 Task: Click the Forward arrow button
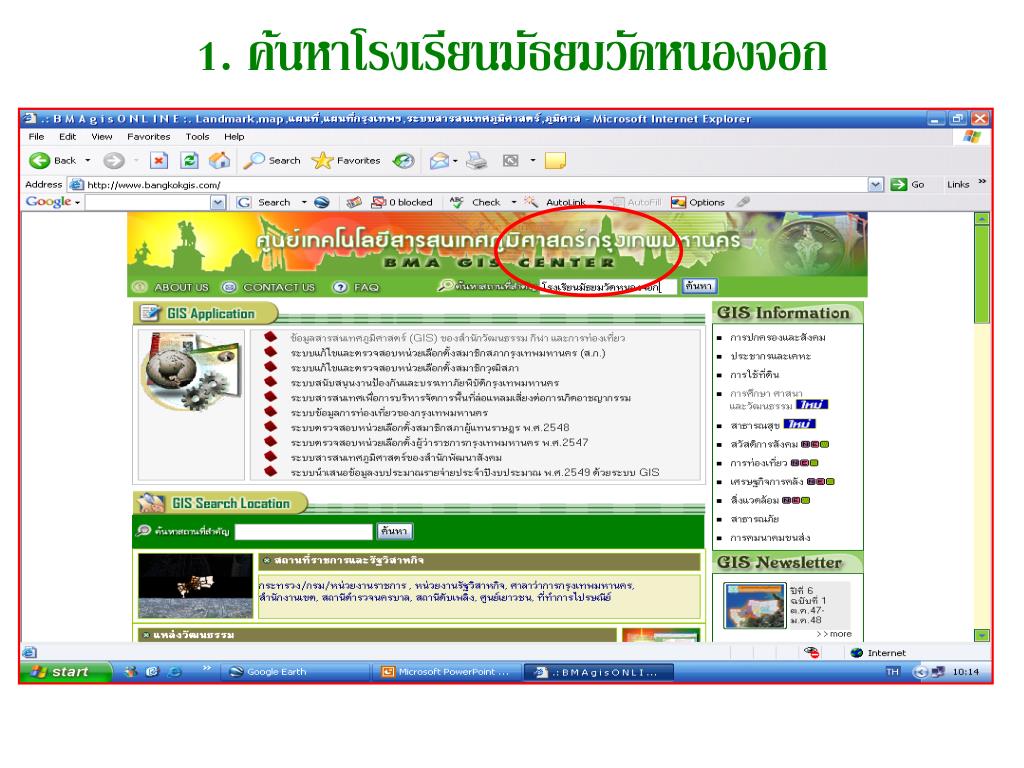point(114,161)
